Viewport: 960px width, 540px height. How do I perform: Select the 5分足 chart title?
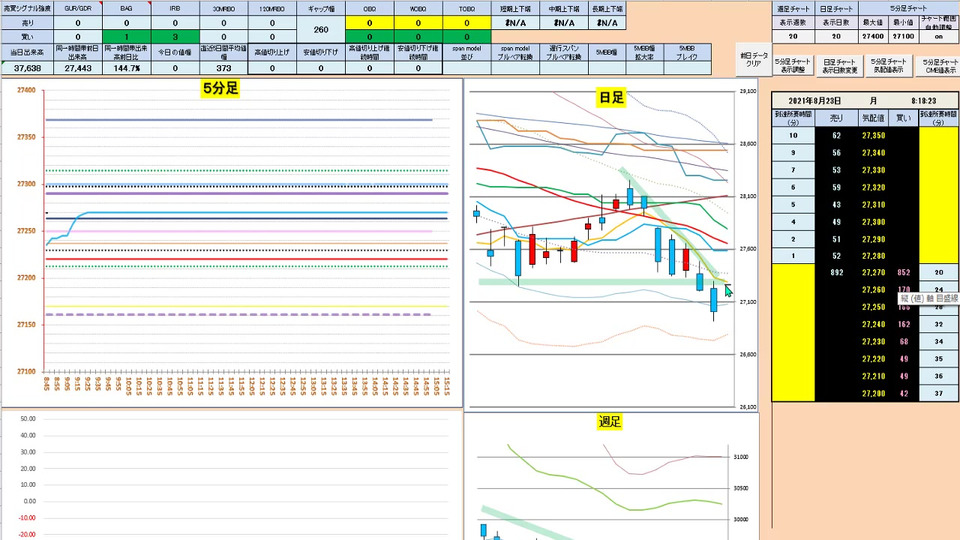click(x=220, y=88)
